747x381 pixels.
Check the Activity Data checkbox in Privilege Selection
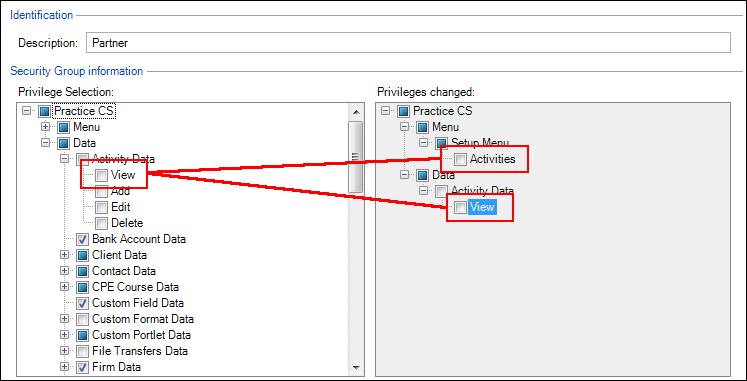pos(83,159)
